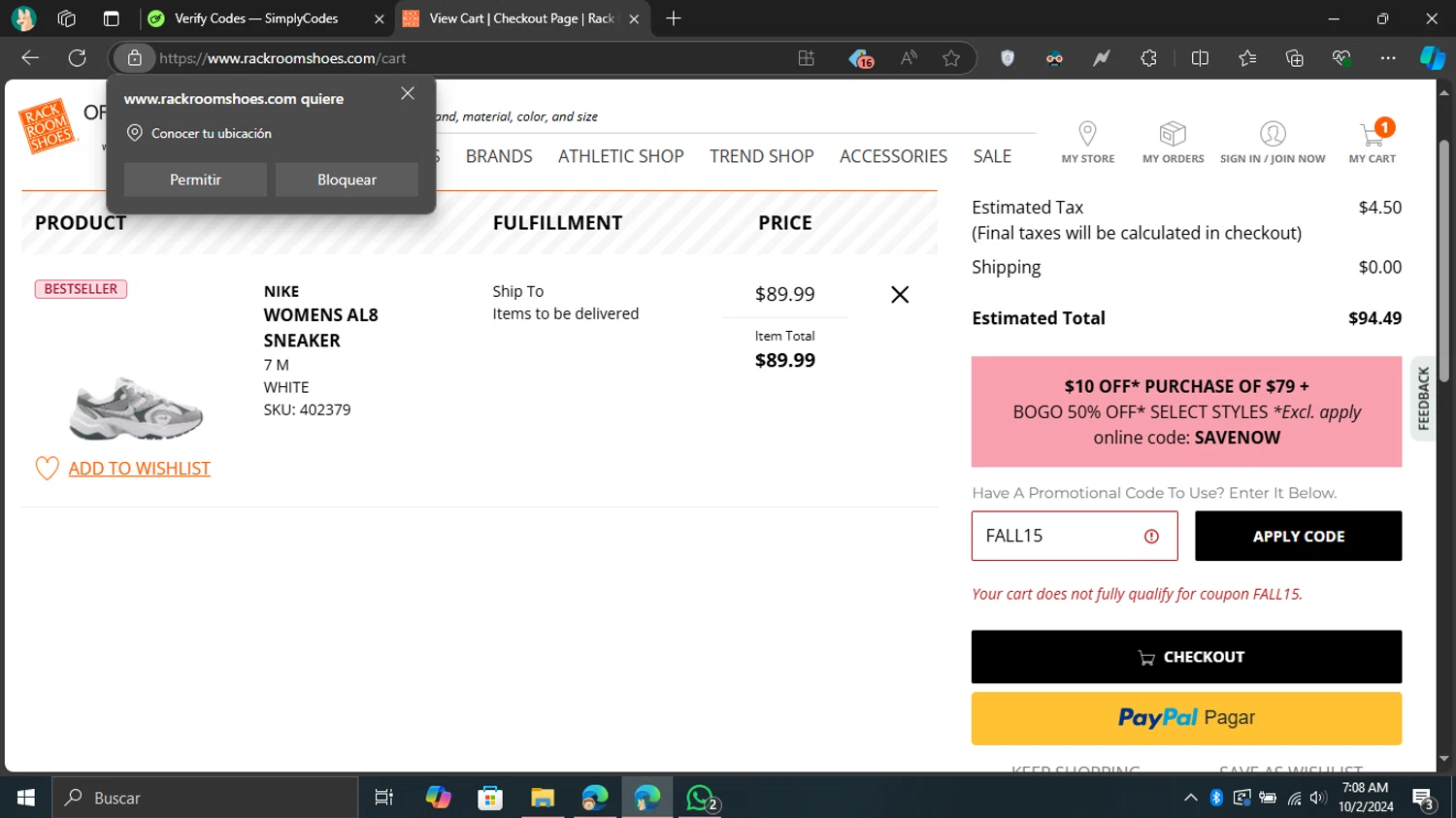Click browser back arrow

30,58
